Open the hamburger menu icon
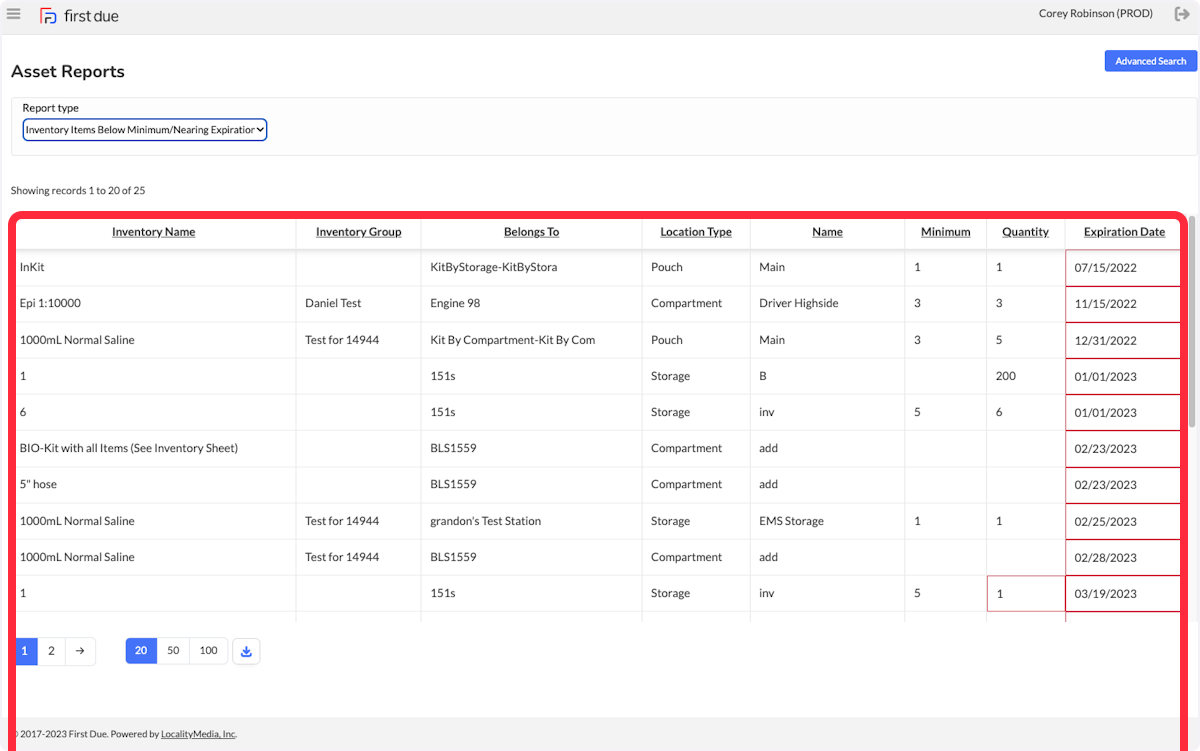The width and height of the screenshot is (1200, 751). point(13,14)
